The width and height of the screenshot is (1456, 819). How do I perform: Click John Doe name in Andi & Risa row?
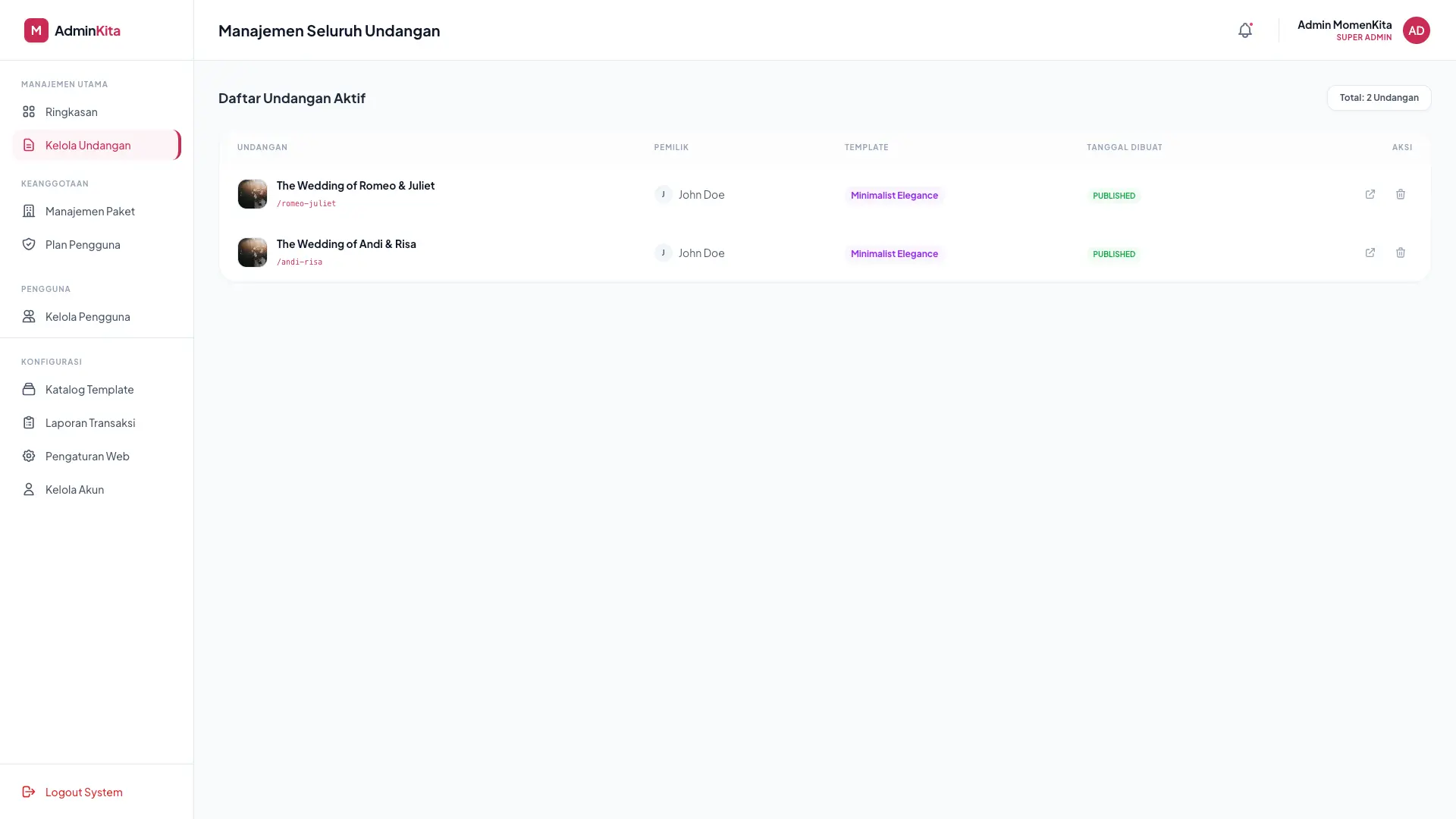tap(701, 253)
